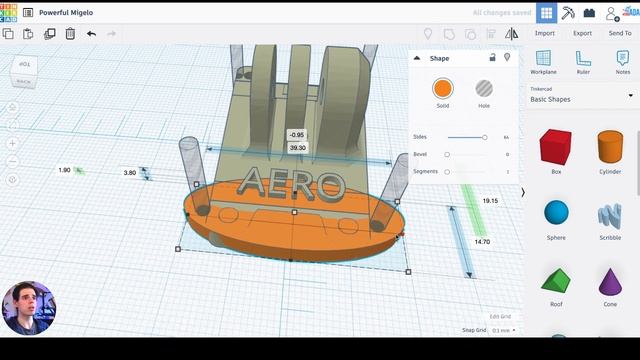
Task: Click the Paste tool icon
Action: tap(28, 33)
